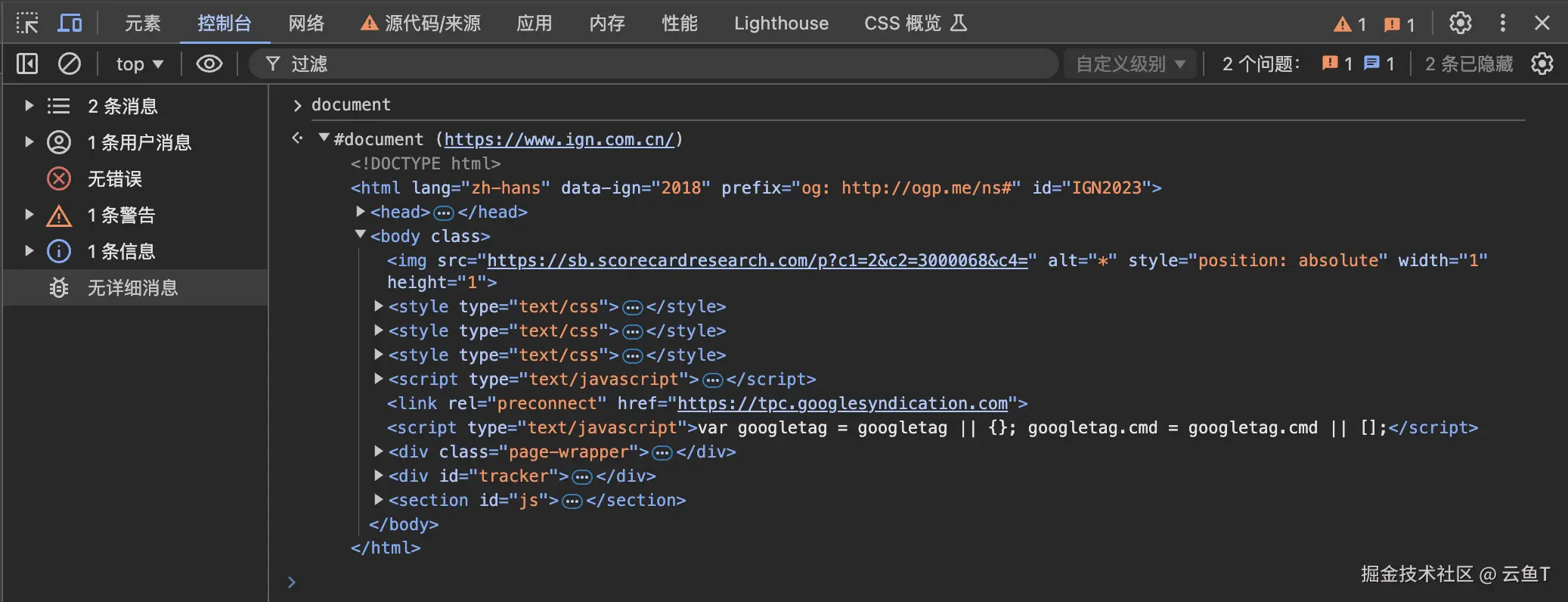Click the live expression eye icon
Viewport: 1568px width, 602px height.
click(209, 64)
